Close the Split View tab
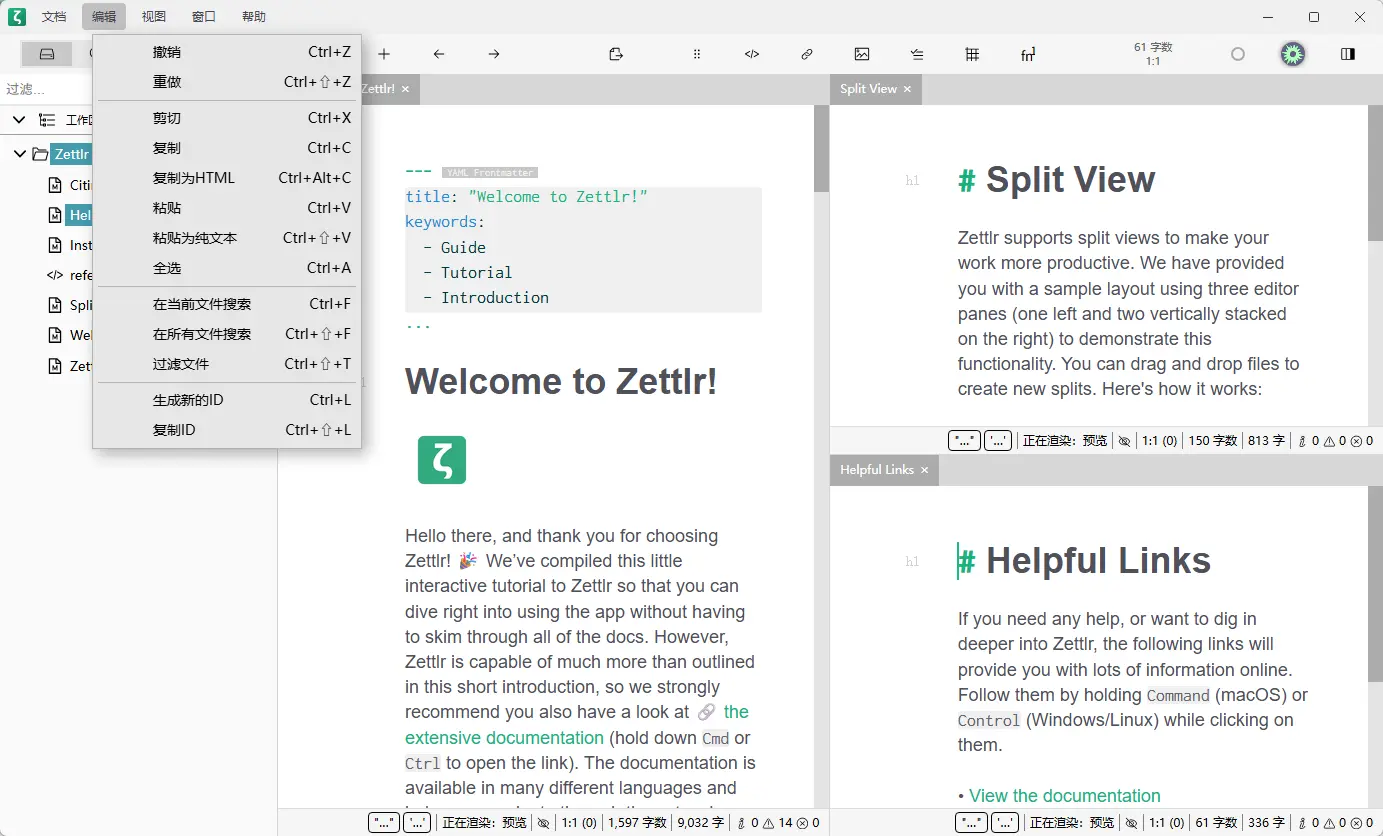1383x836 pixels. pos(908,89)
